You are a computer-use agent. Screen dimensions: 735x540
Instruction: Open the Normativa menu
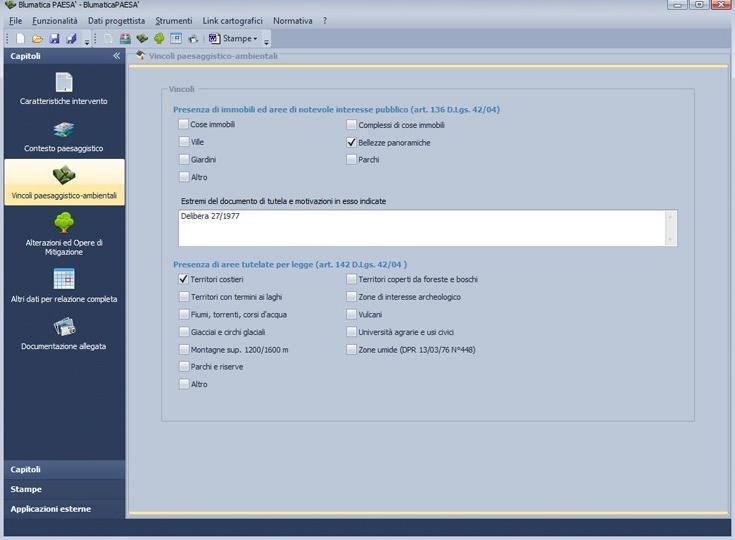pyautogui.click(x=292, y=21)
